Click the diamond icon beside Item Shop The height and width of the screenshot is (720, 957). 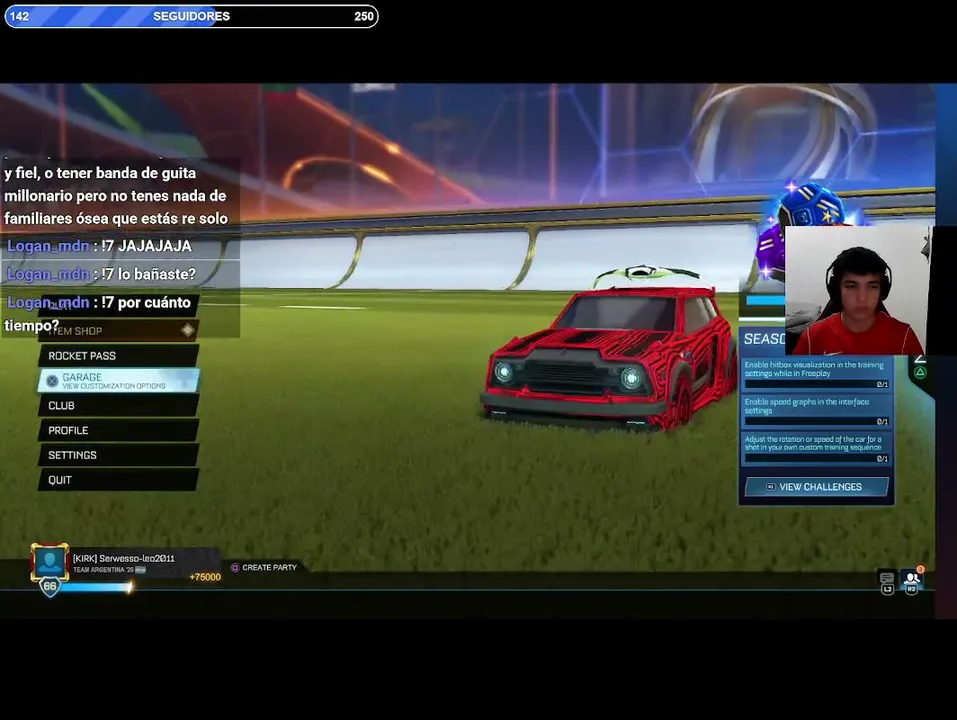tap(187, 330)
